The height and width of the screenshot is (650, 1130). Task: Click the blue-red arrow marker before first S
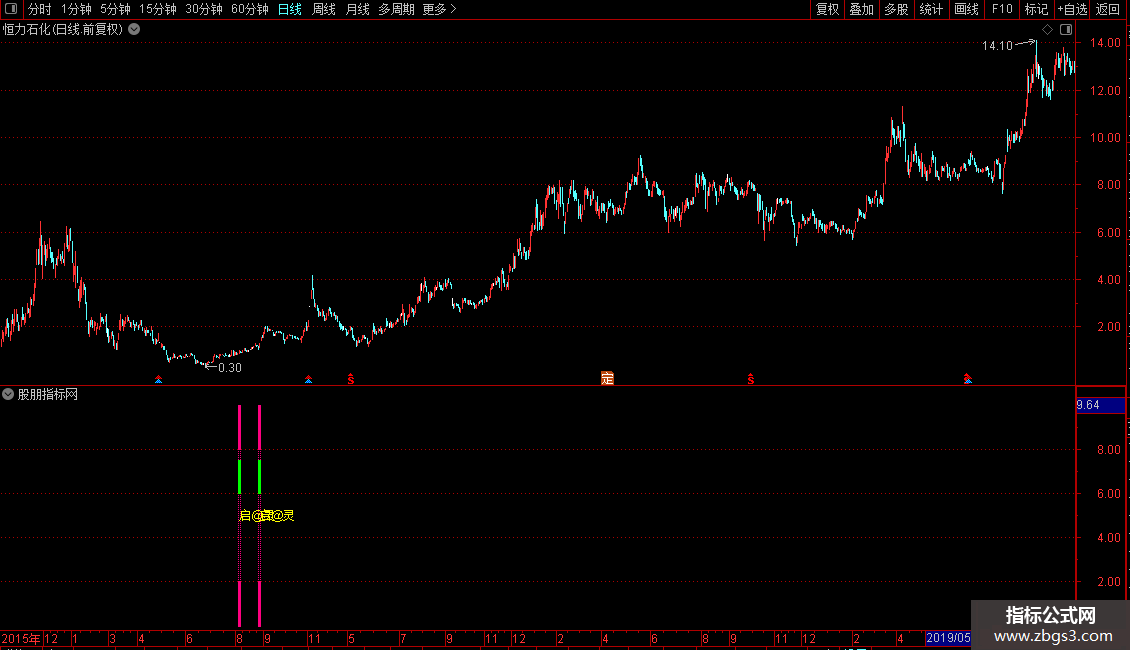[x=308, y=379]
